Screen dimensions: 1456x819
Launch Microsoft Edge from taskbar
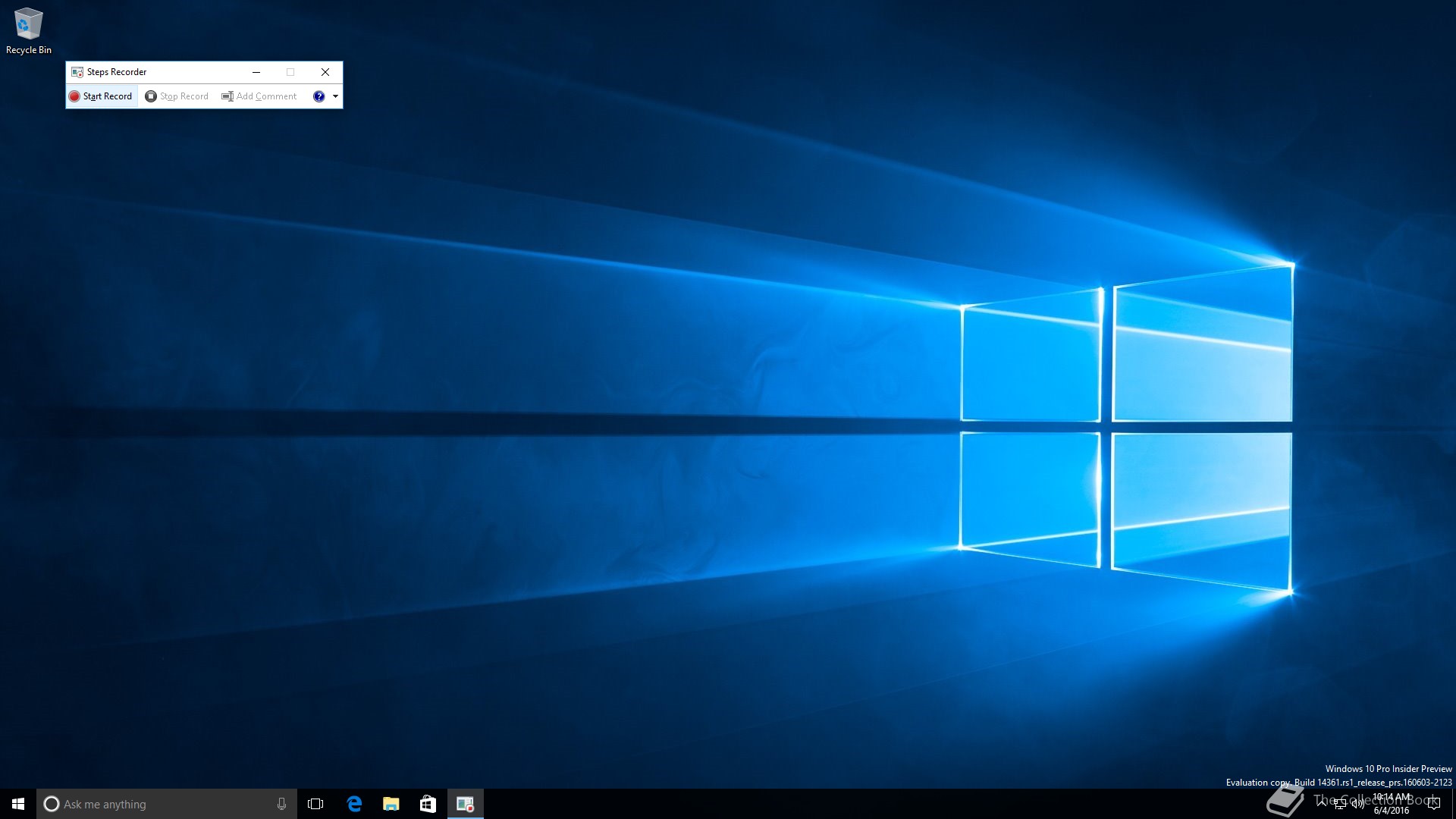pos(353,804)
